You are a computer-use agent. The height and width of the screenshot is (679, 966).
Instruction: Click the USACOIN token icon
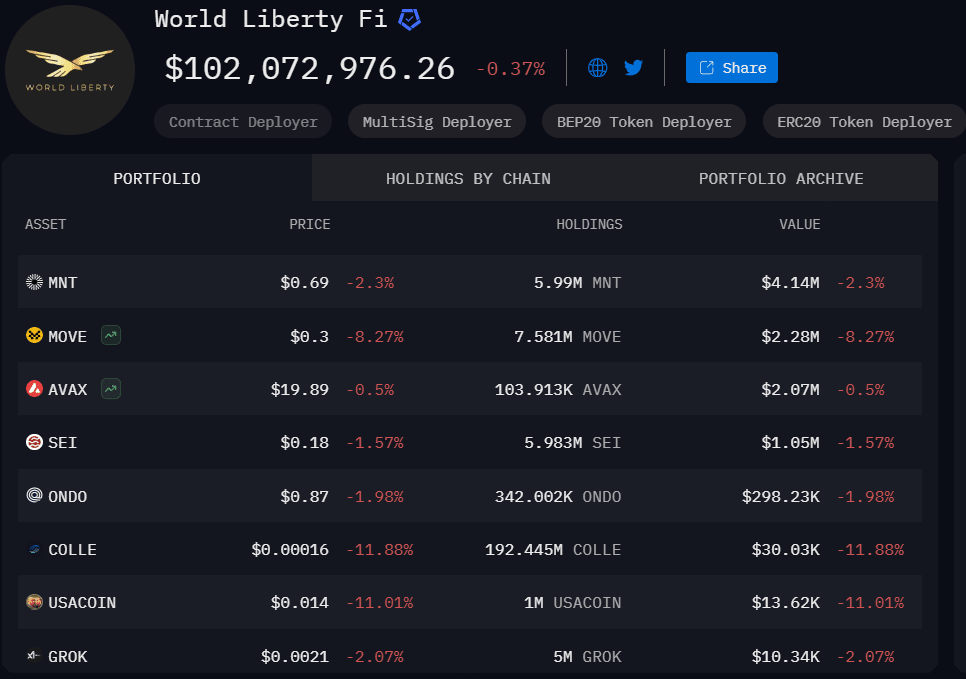click(x=34, y=601)
